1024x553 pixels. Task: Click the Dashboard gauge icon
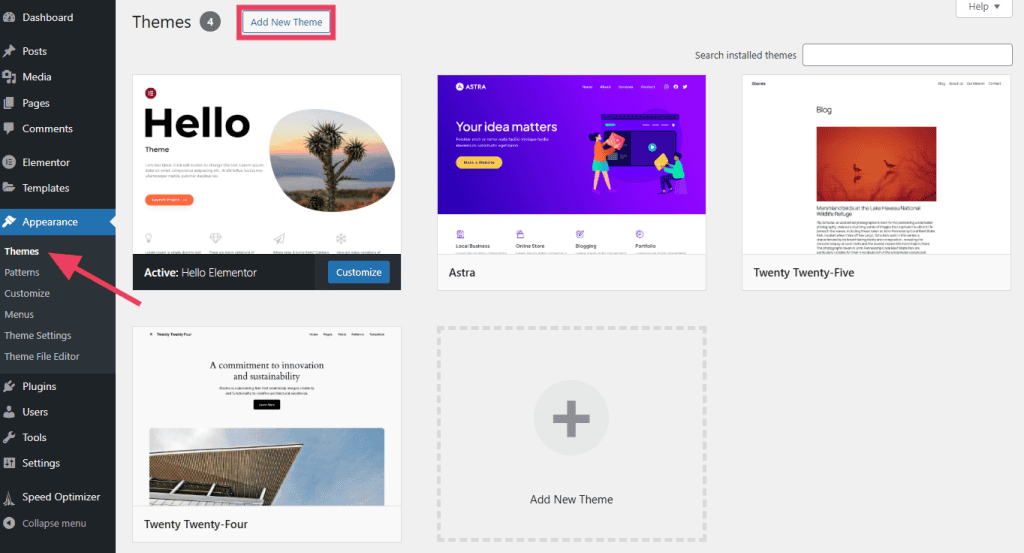coord(9,18)
